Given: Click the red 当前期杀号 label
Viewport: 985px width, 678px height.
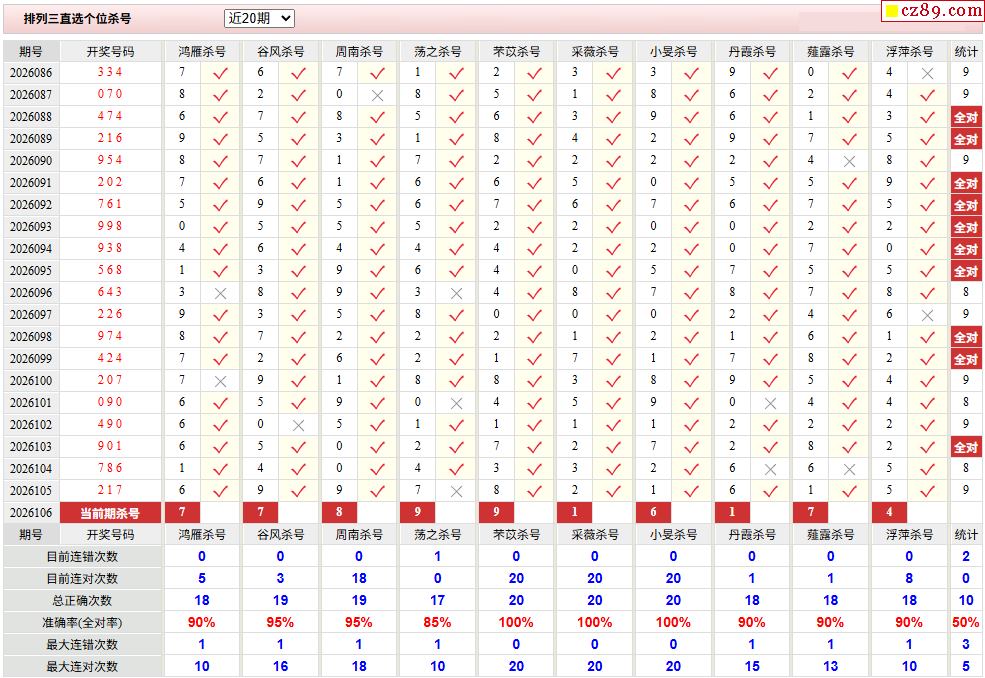Looking at the screenshot, I should pyautogui.click(x=110, y=513).
